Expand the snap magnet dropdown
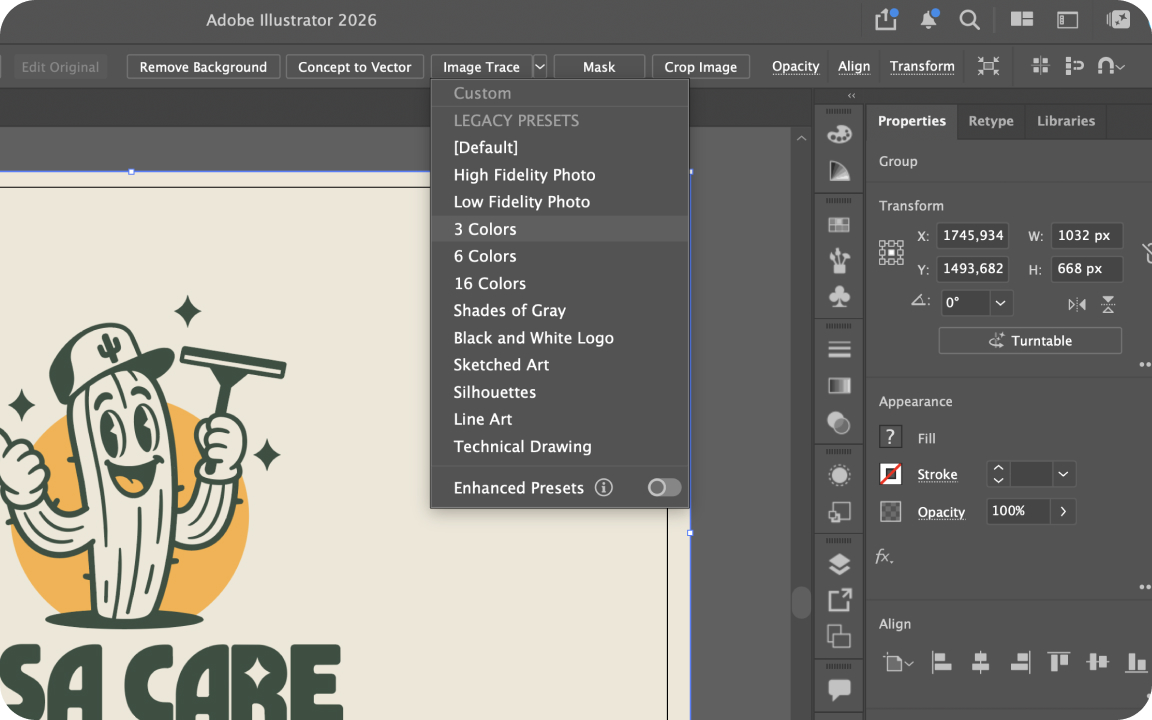The image size is (1152, 720). pyautogui.click(x=1120, y=67)
